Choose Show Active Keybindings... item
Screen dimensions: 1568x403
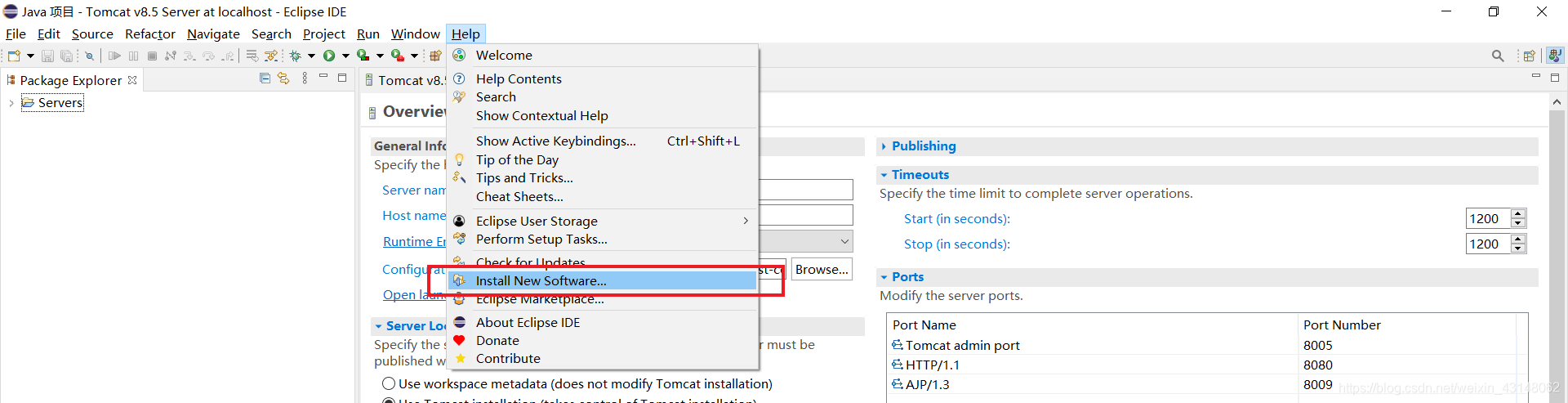[602, 141]
